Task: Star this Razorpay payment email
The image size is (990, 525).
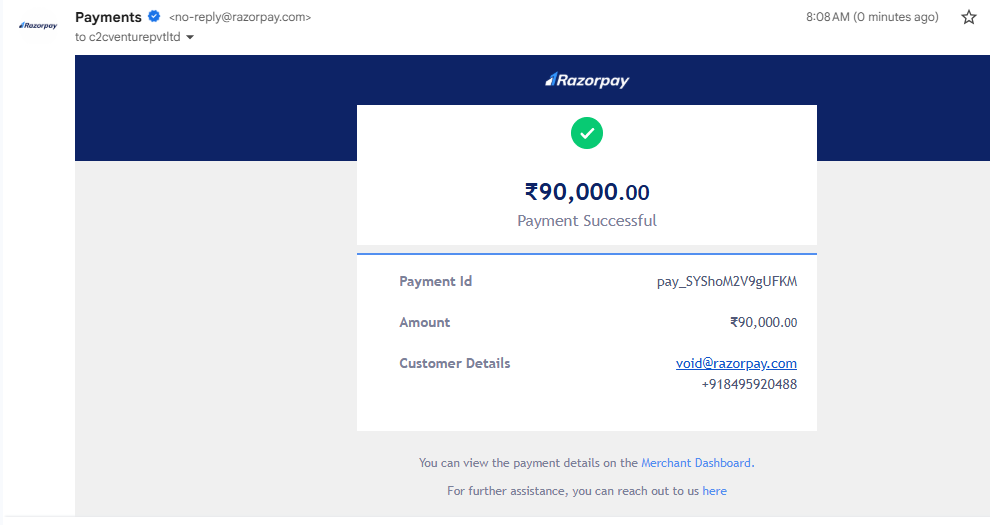Action: (x=968, y=17)
